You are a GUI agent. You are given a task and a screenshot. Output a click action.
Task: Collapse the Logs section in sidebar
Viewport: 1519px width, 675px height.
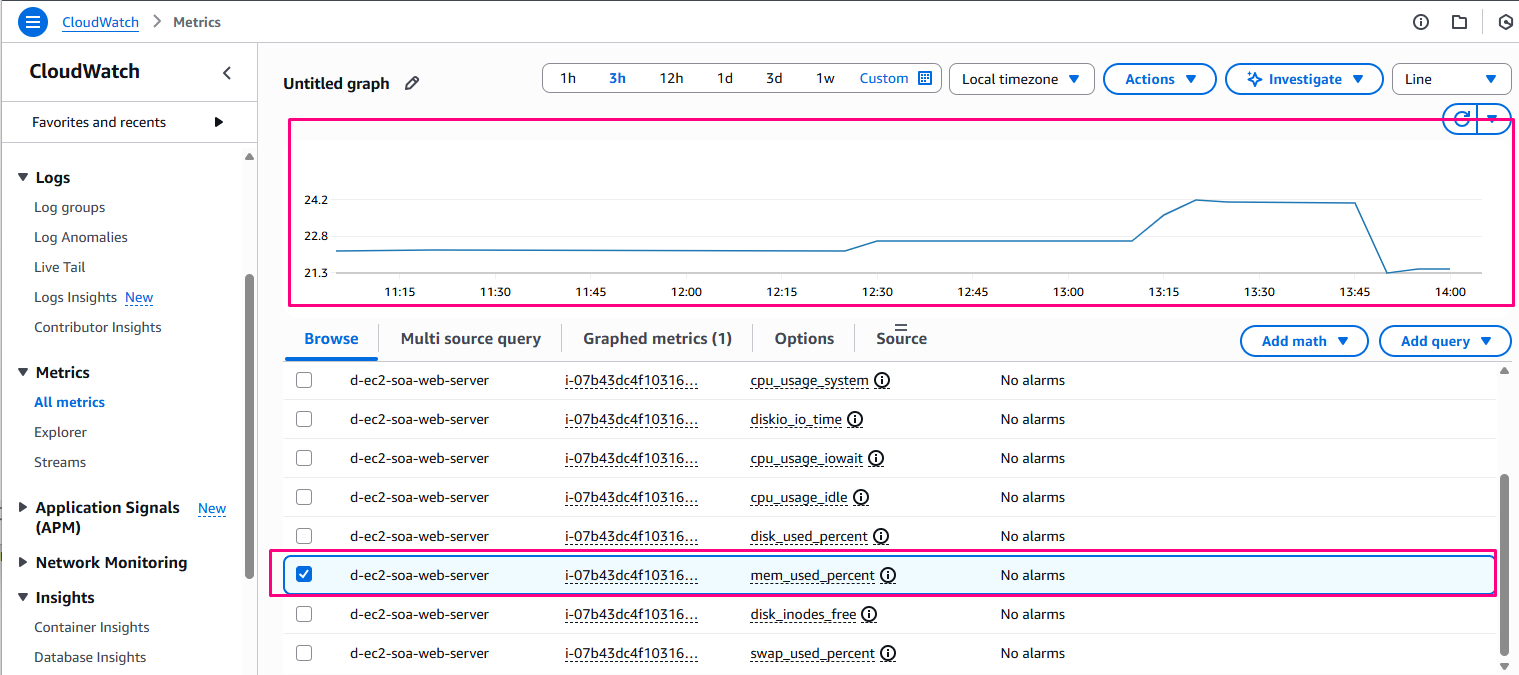click(23, 178)
